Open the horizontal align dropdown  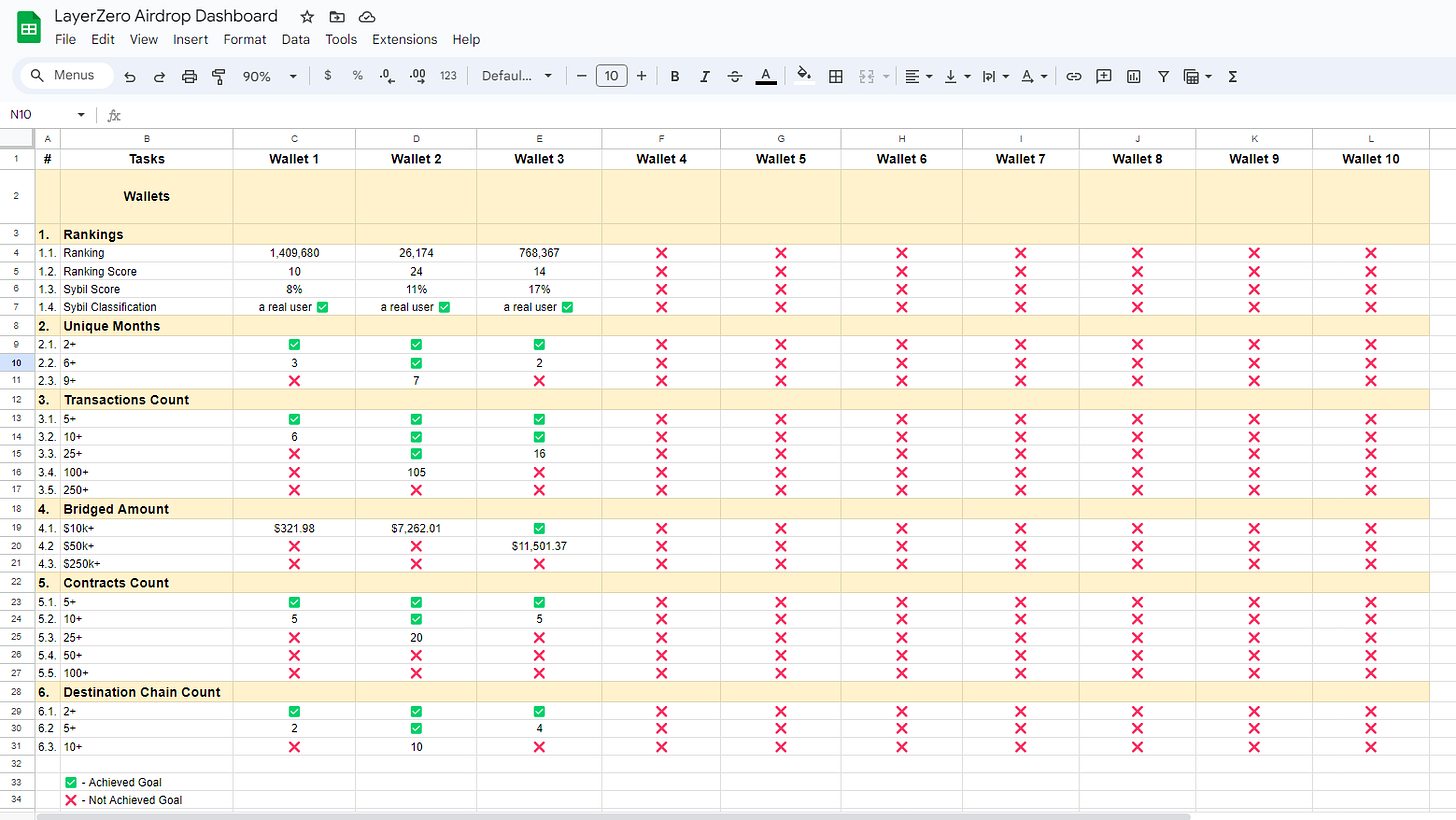point(918,76)
